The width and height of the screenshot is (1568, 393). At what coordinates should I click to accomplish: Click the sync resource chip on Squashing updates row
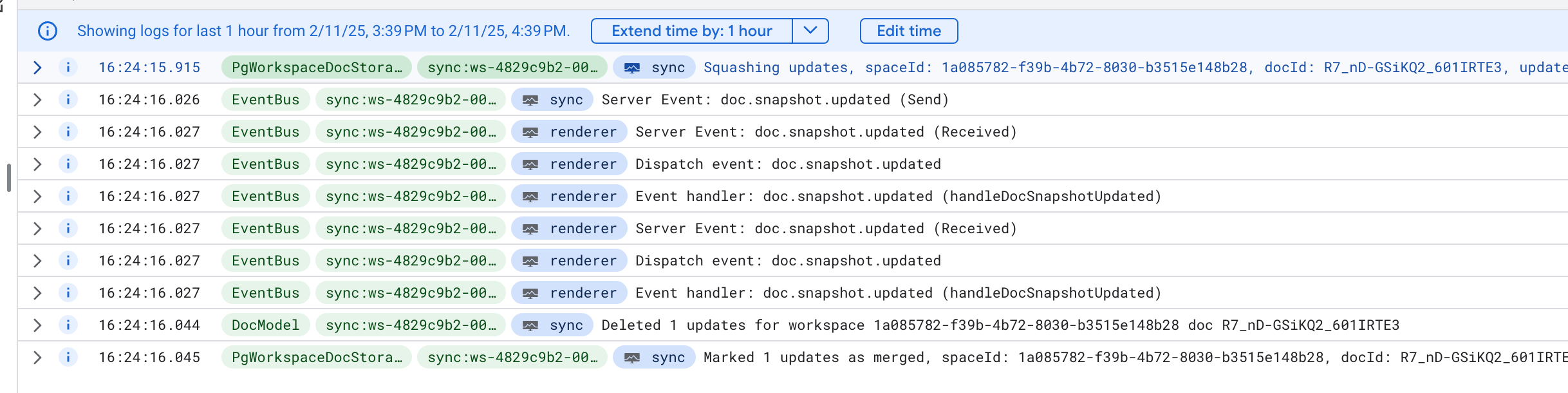pos(654,68)
